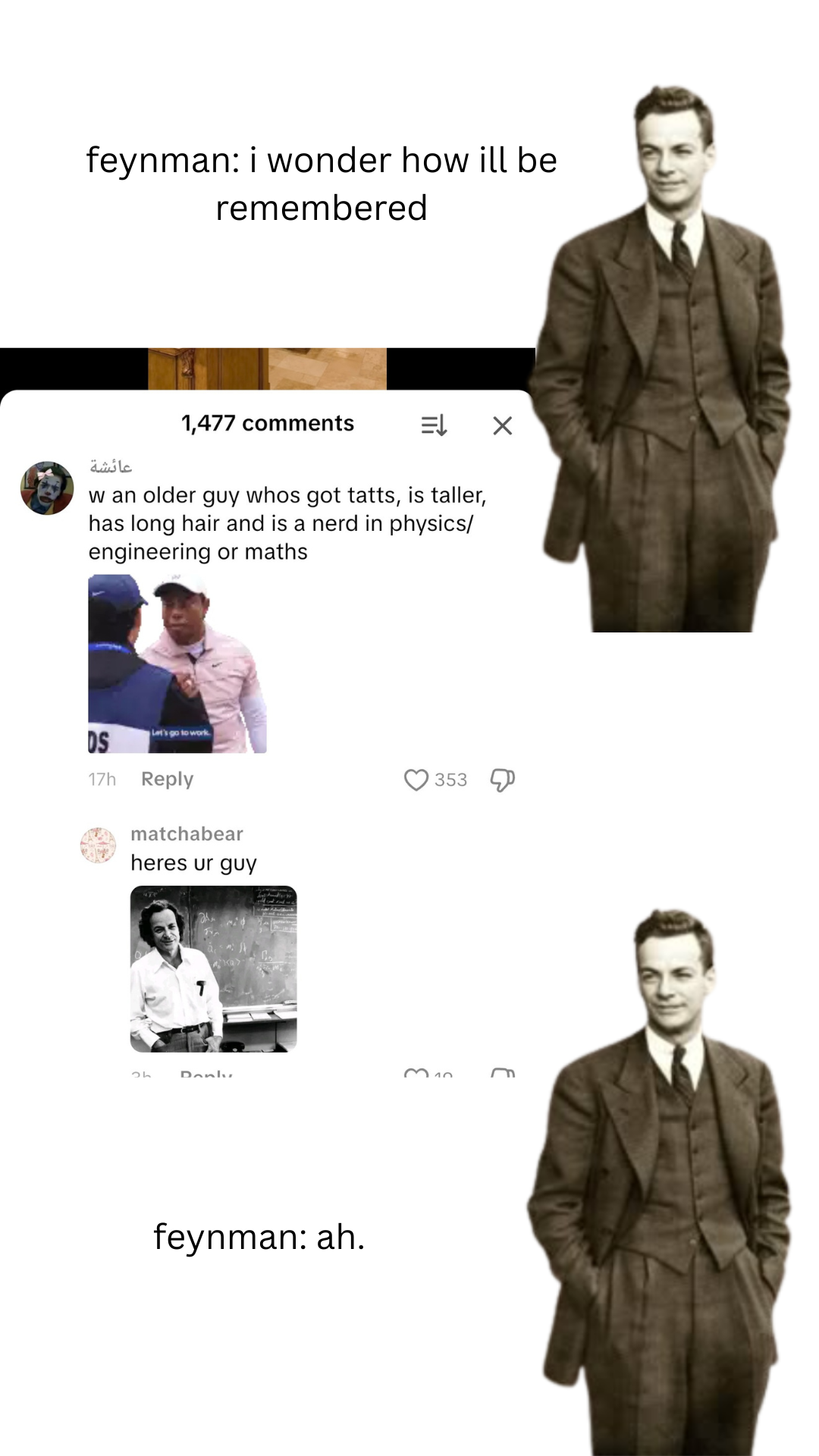This screenshot has height=1456, width=819.
Task: Open the blackboard photo in matchabear's reply
Action: (x=213, y=968)
